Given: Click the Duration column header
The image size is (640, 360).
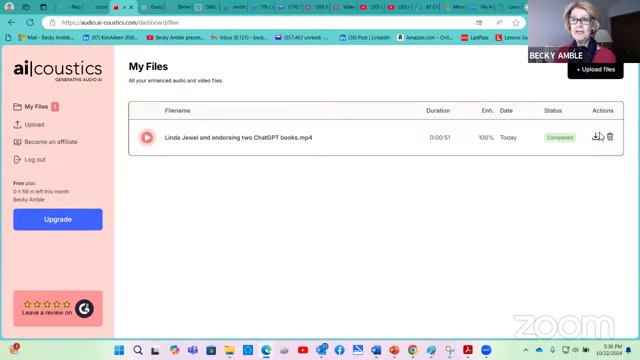Looking at the screenshot, I should coord(438,111).
